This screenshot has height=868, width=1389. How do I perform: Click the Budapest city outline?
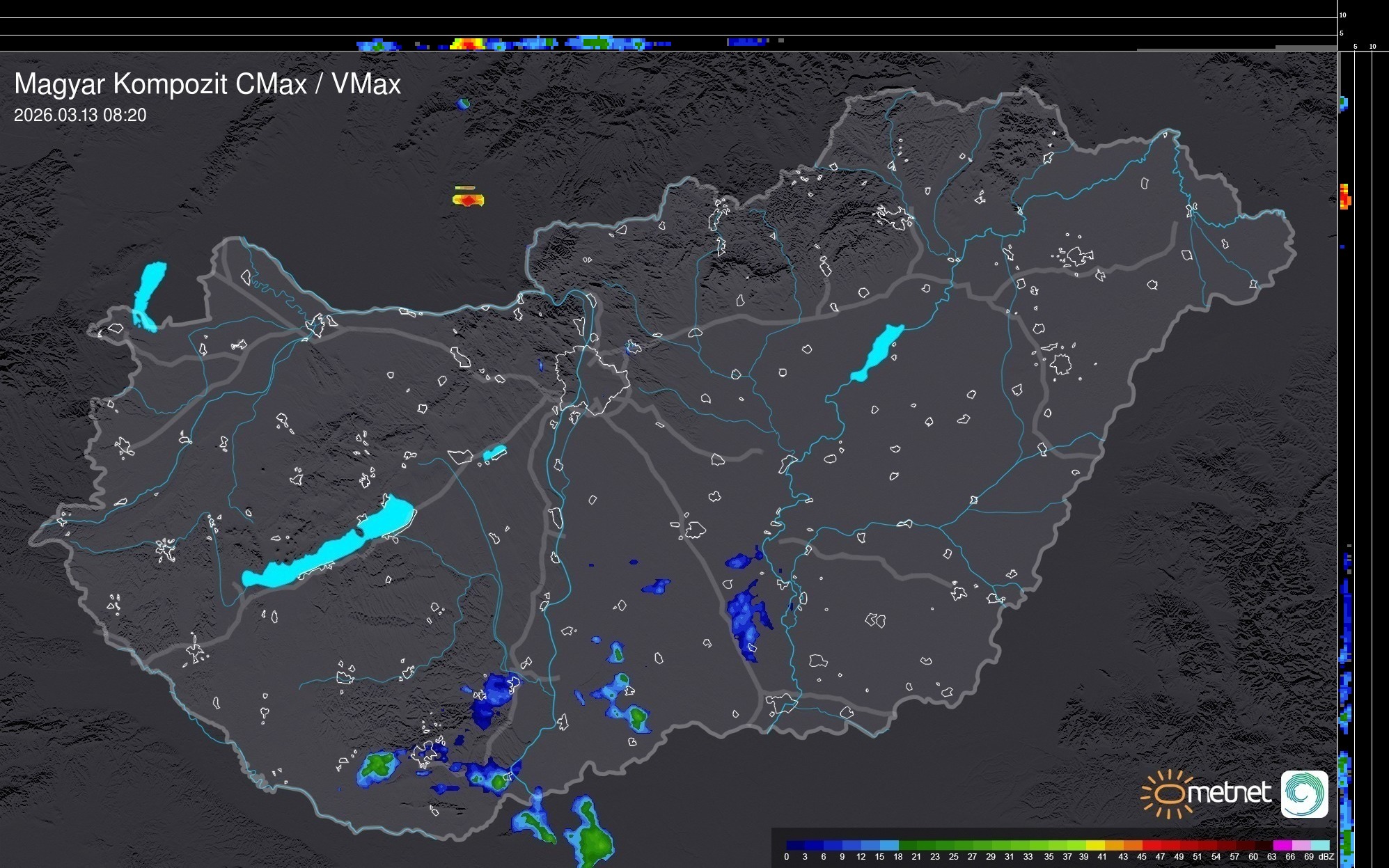(592, 379)
